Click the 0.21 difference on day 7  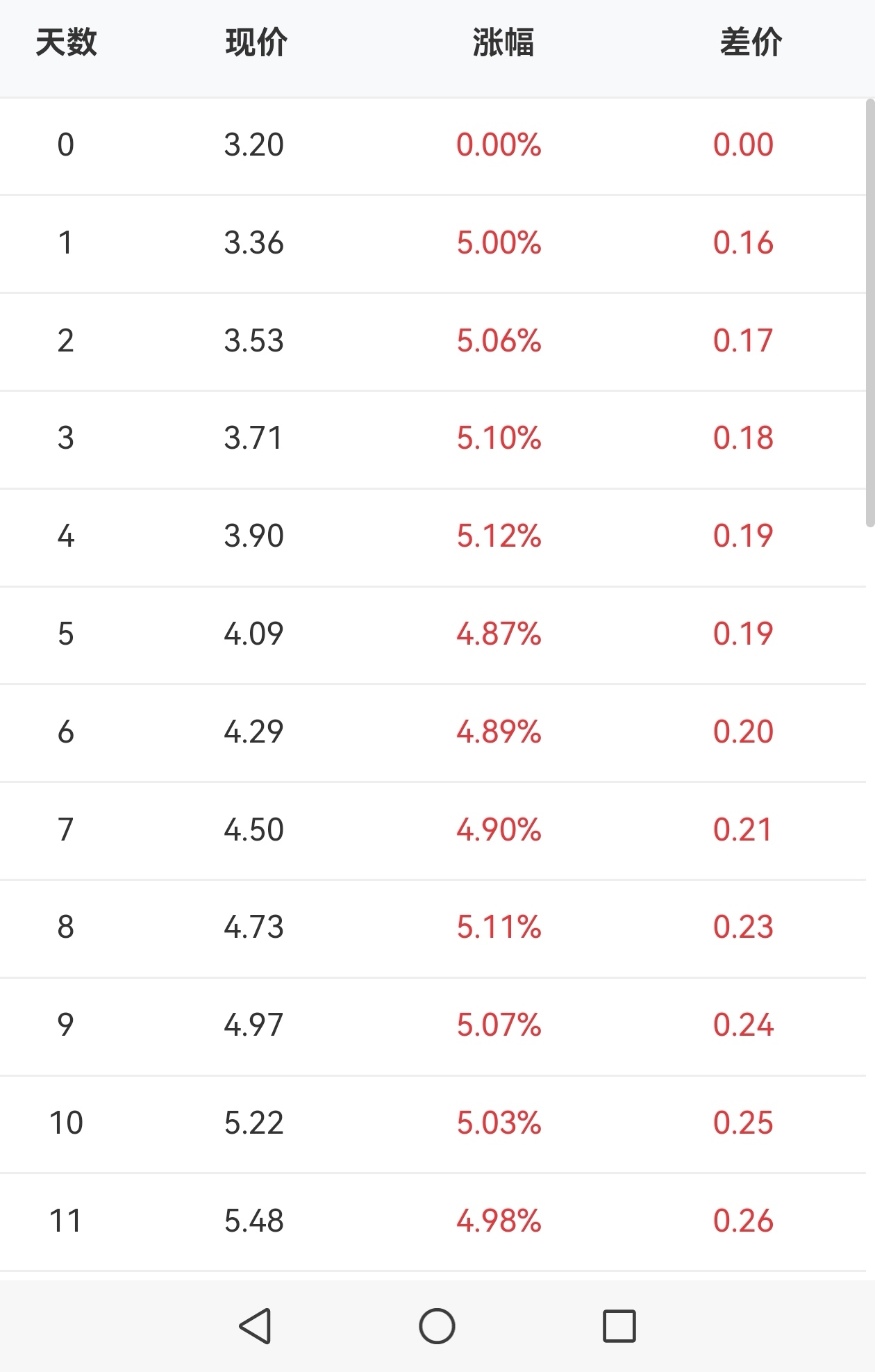(x=743, y=830)
